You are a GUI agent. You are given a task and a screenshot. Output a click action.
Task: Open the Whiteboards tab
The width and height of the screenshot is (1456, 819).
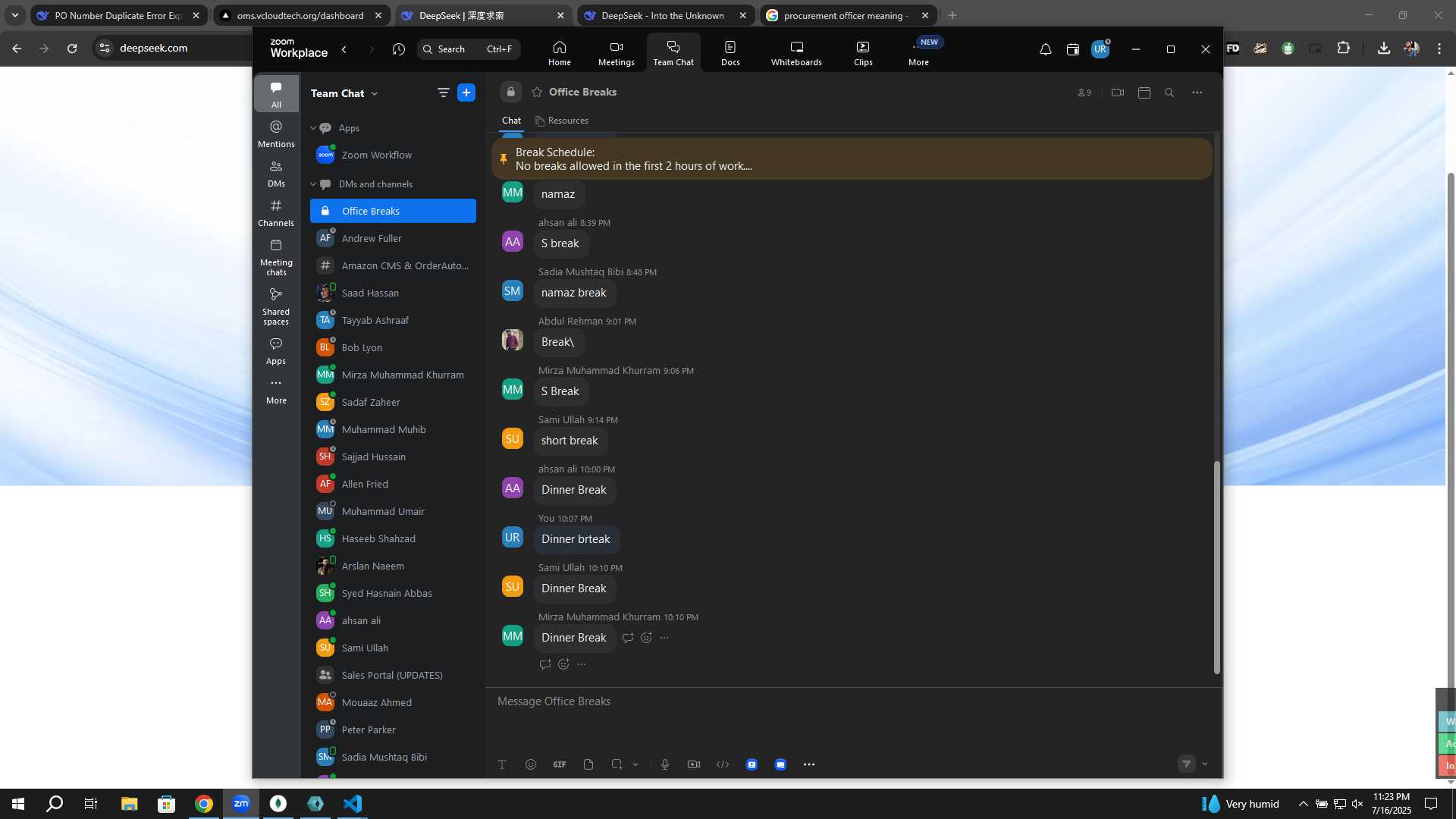796,52
